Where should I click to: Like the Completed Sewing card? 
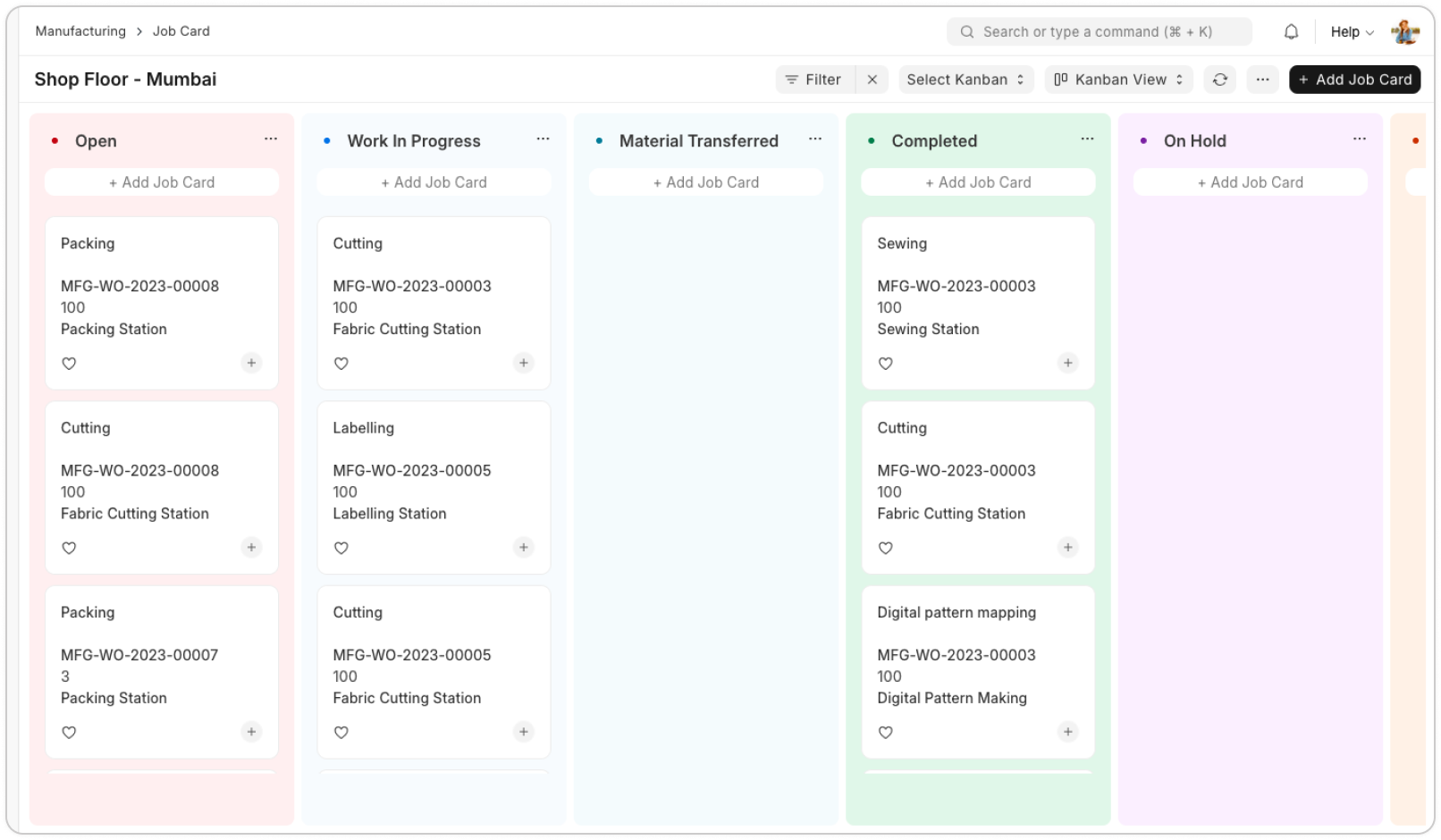[886, 364]
